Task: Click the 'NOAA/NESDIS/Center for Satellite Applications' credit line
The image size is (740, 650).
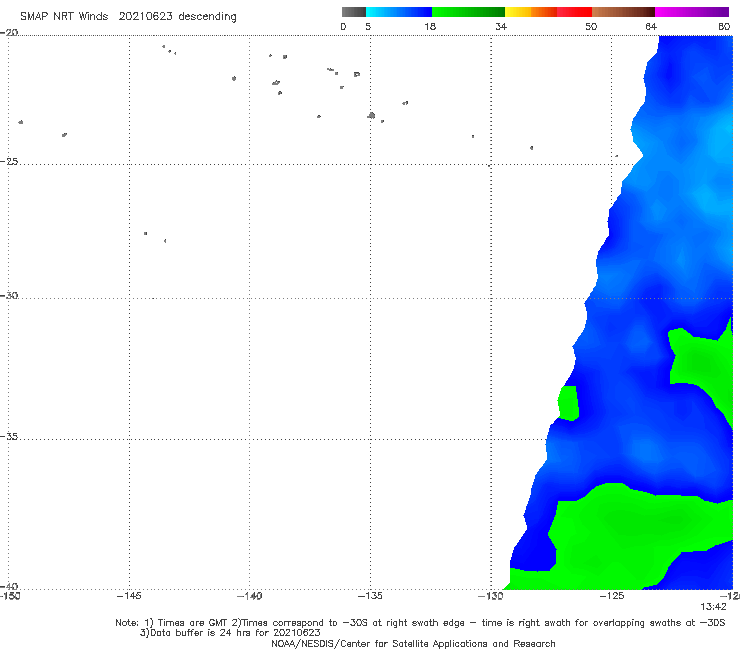Action: point(413,643)
